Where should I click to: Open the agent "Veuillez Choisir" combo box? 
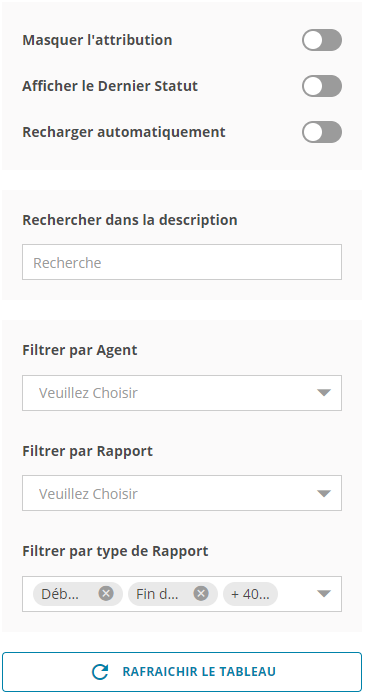(x=182, y=393)
